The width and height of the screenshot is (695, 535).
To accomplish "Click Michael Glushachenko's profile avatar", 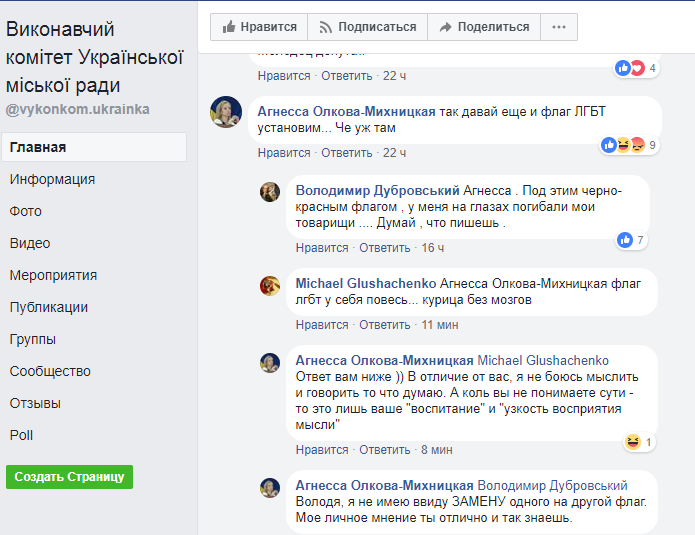I will pos(270,285).
